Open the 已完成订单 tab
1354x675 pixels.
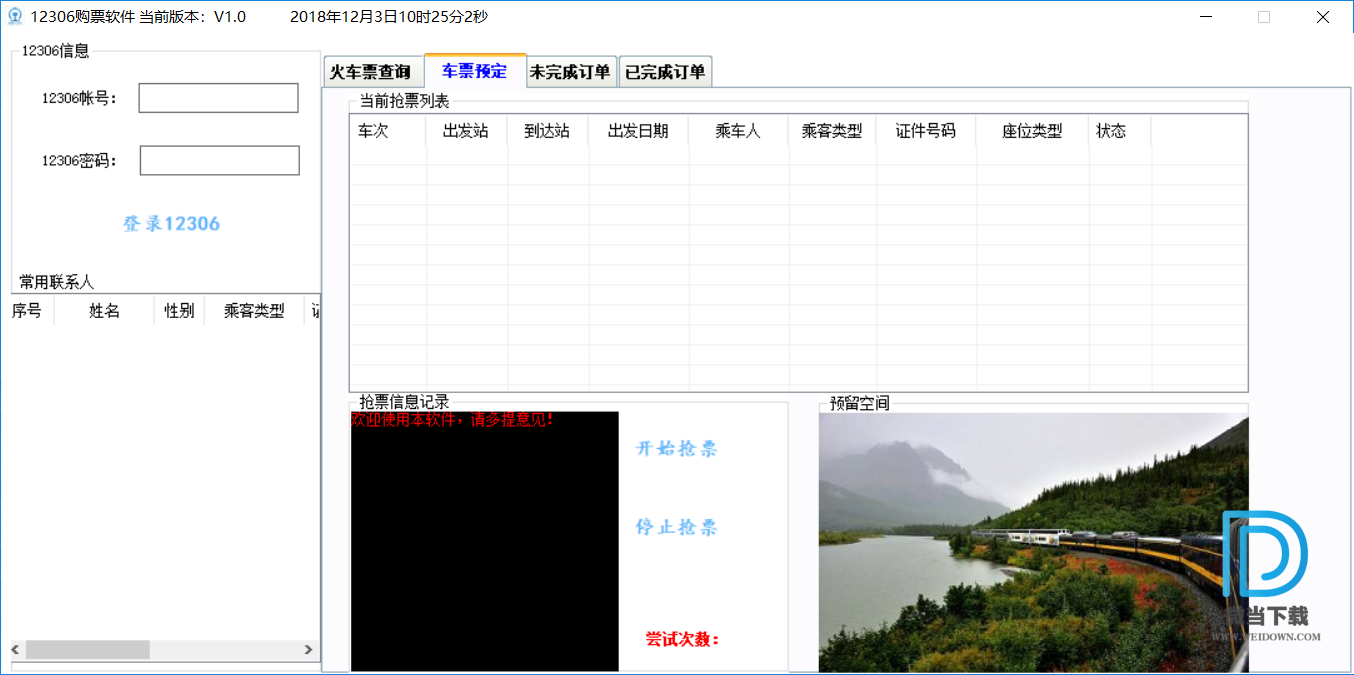665,72
